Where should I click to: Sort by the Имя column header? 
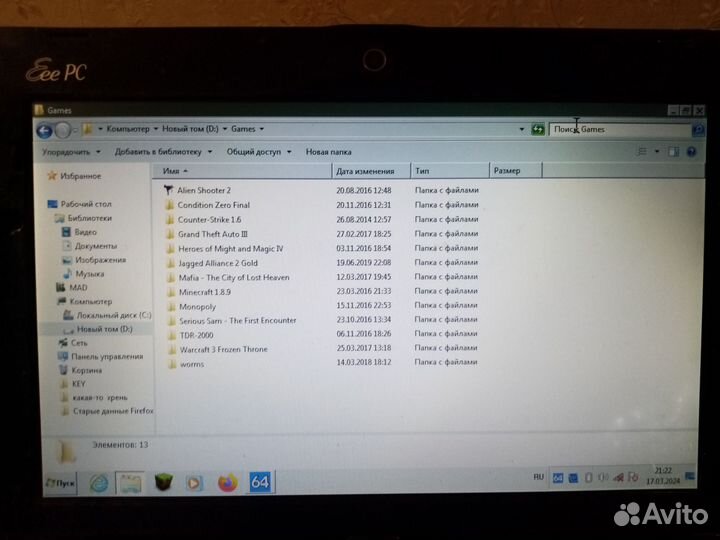(242, 171)
